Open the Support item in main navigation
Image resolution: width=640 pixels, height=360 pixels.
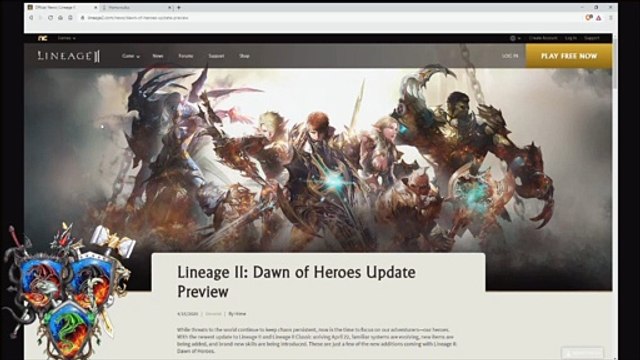pos(216,56)
